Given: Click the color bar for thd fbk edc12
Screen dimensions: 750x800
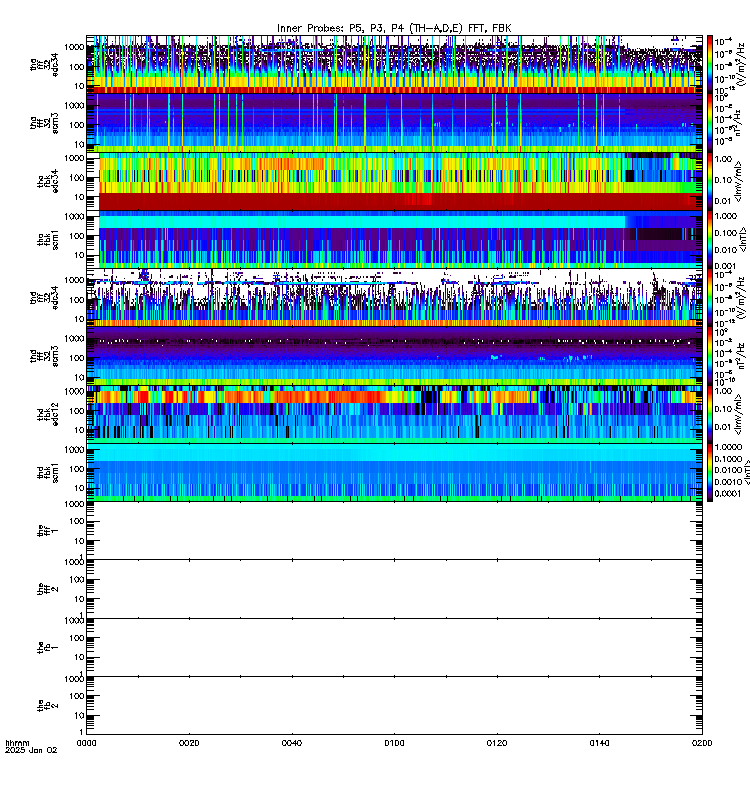Looking at the screenshot, I should (710, 414).
